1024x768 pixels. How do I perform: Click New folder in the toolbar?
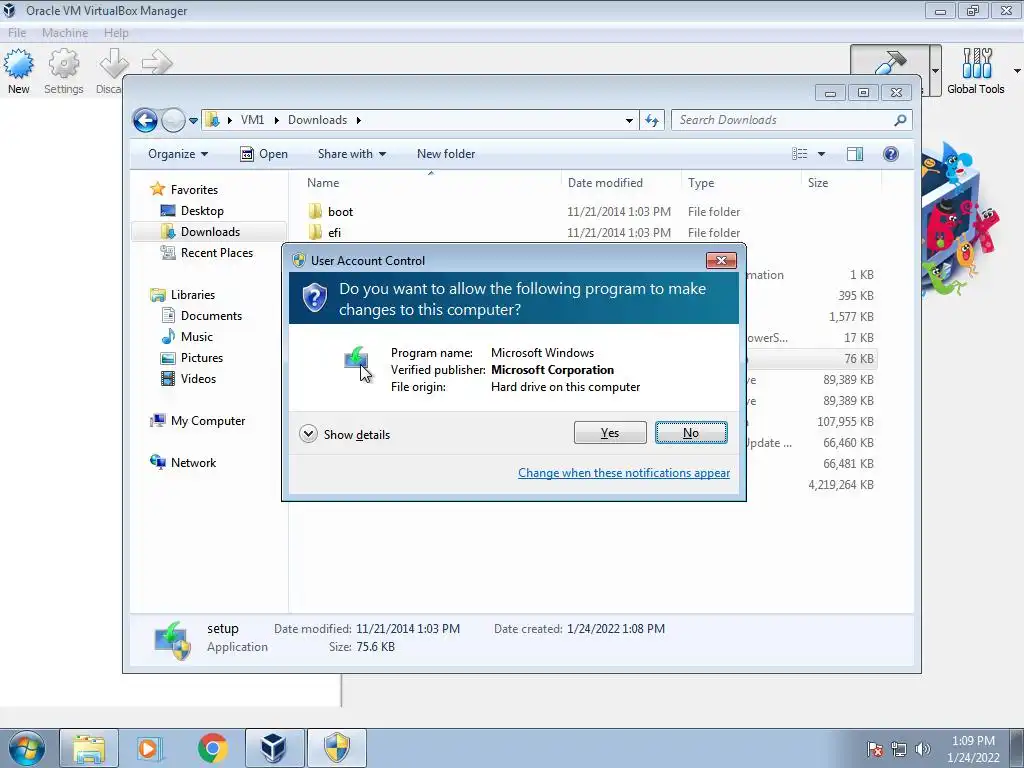[x=446, y=154]
